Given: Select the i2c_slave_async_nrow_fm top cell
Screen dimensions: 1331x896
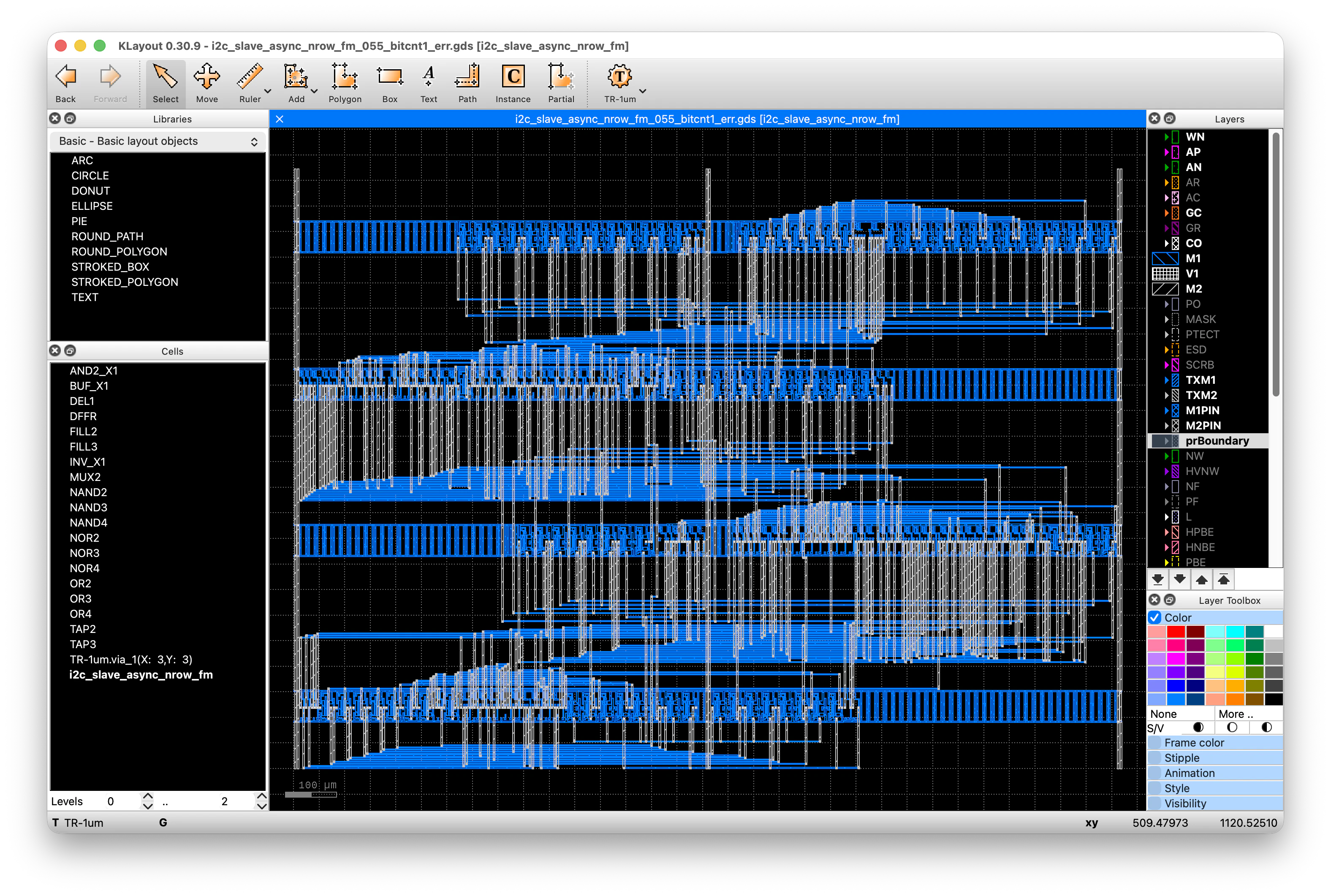Looking at the screenshot, I should (x=141, y=674).
